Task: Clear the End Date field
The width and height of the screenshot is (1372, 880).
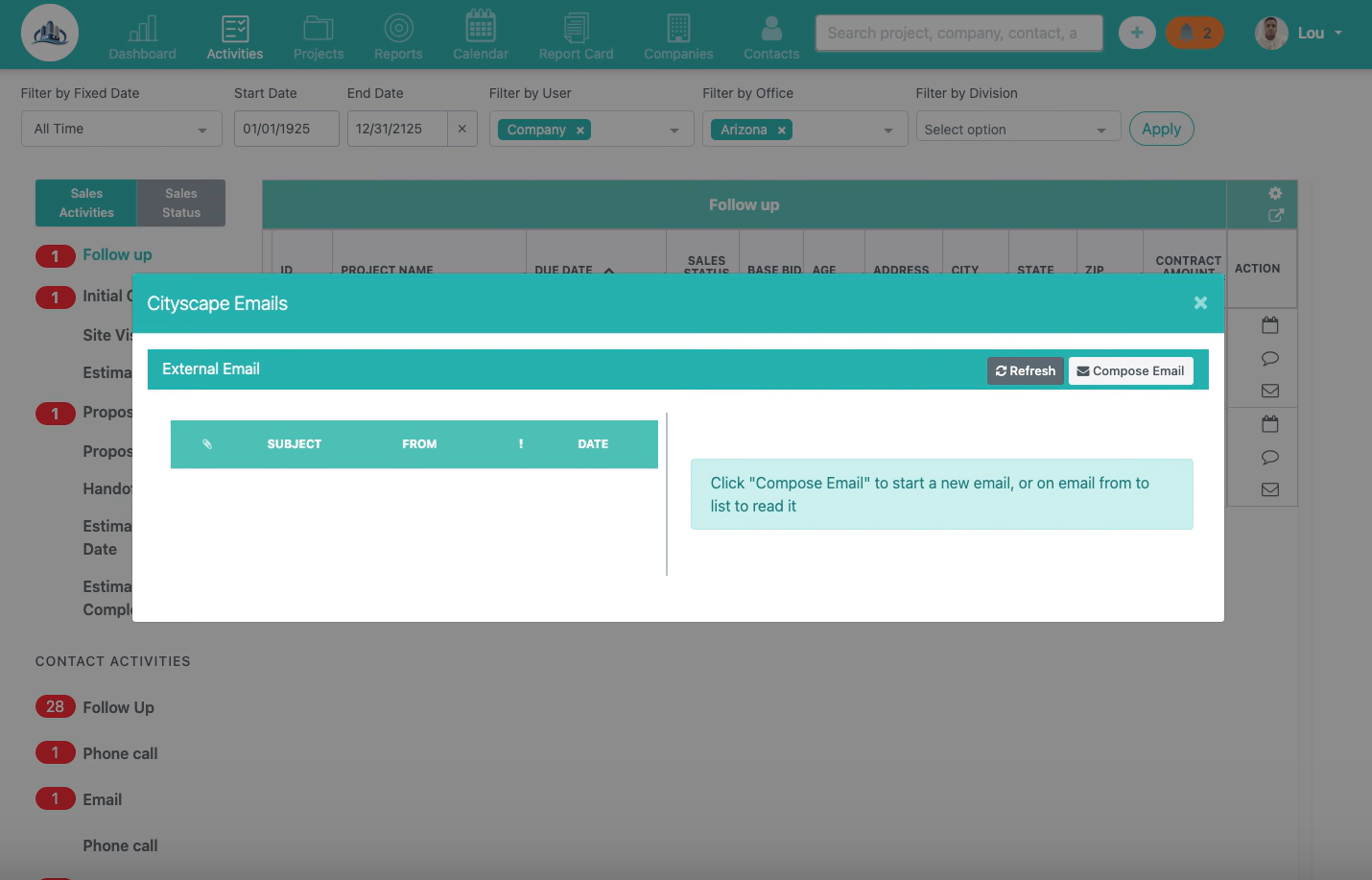Action: [461, 129]
